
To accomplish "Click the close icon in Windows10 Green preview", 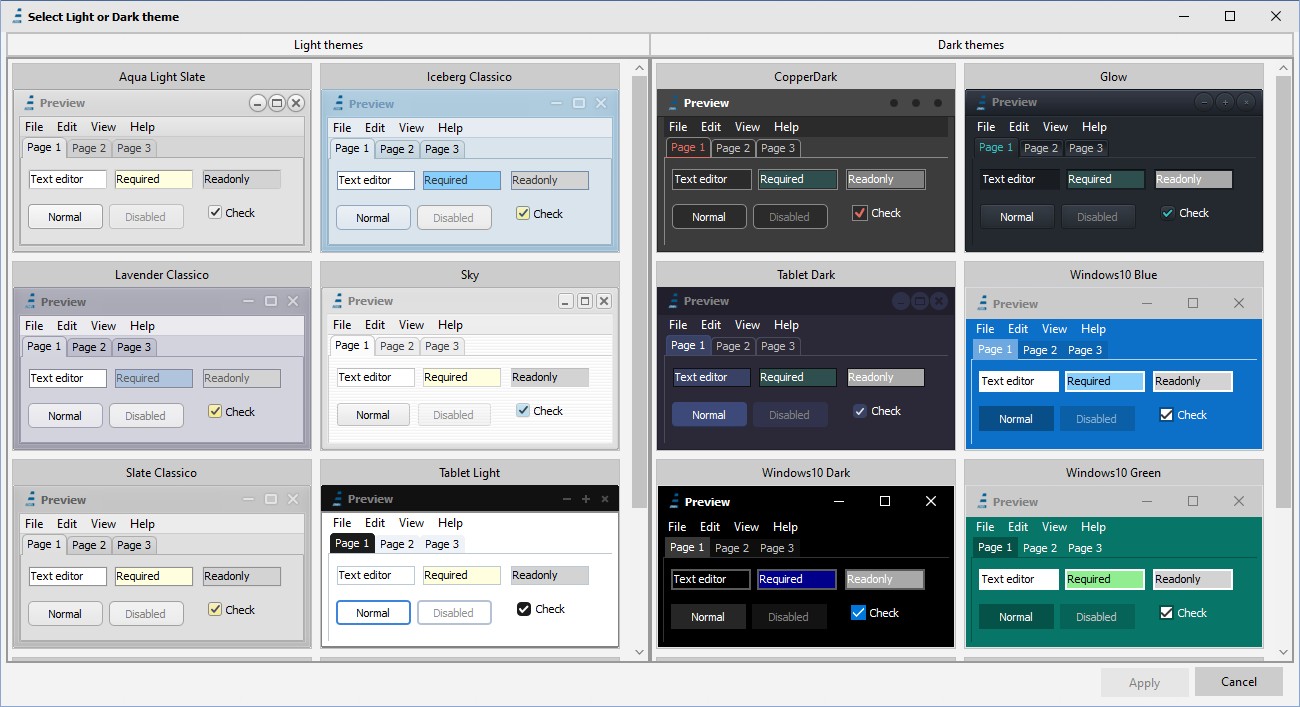I will click(1239, 501).
